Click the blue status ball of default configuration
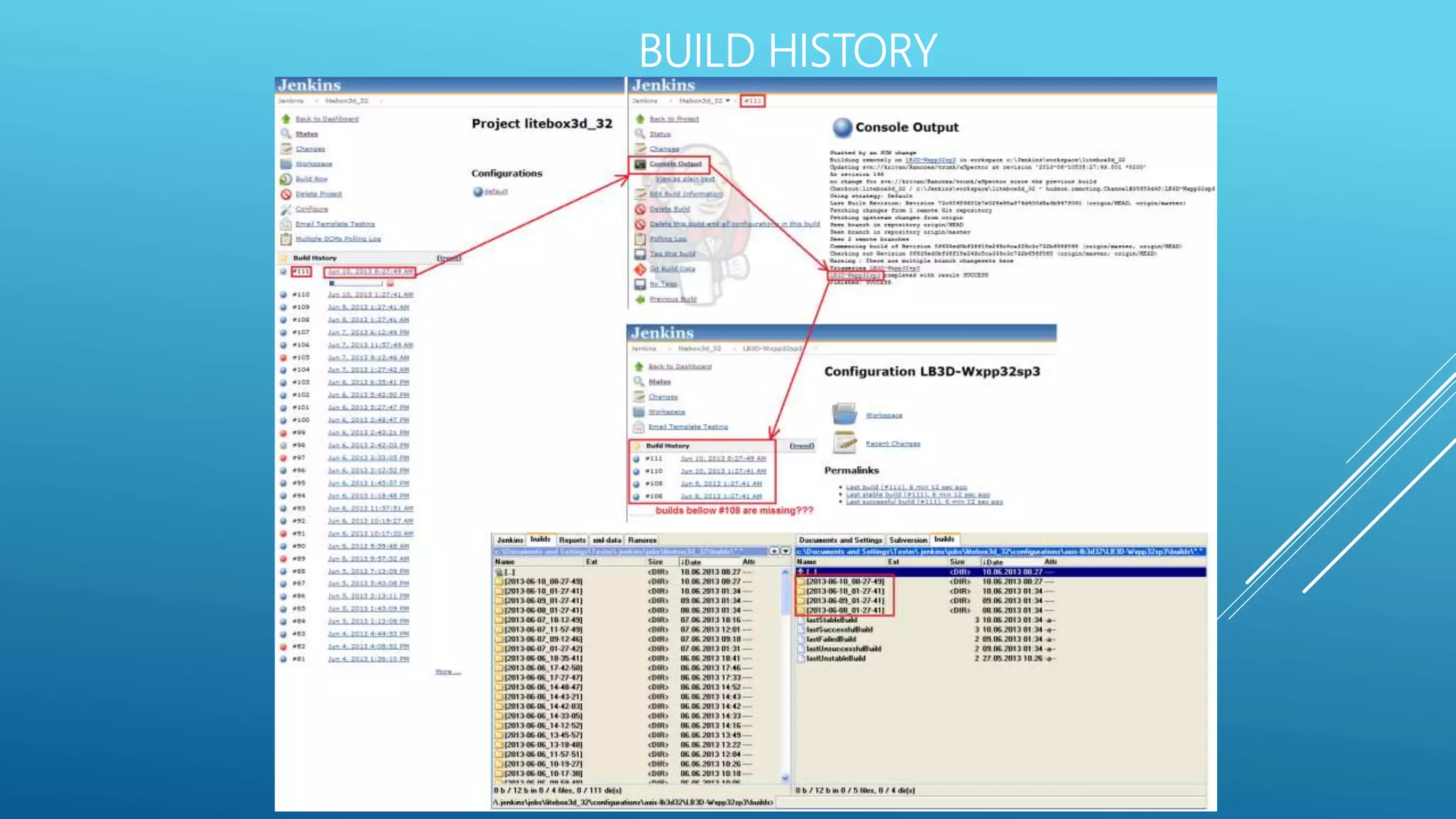The width and height of the screenshot is (1456, 819). (478, 192)
